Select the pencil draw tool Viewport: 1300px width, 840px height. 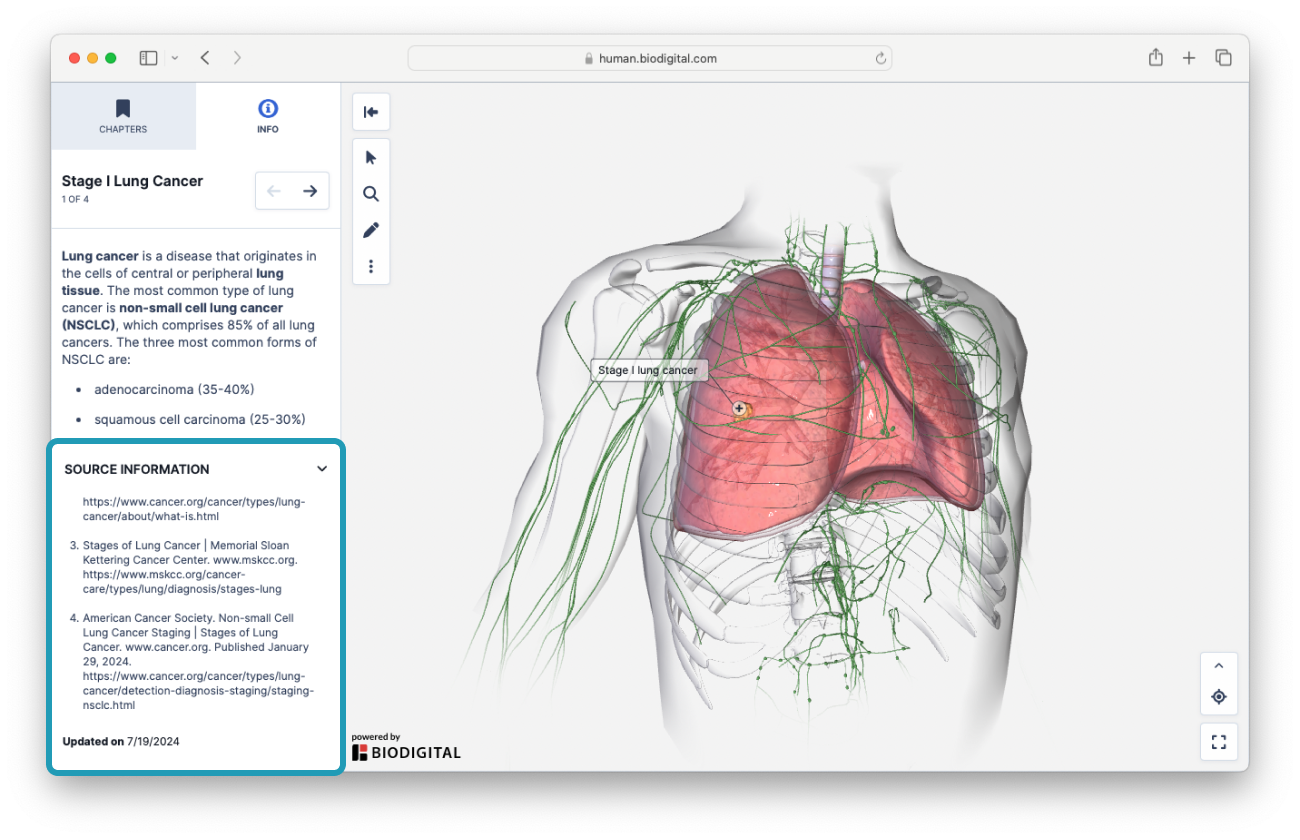(371, 230)
